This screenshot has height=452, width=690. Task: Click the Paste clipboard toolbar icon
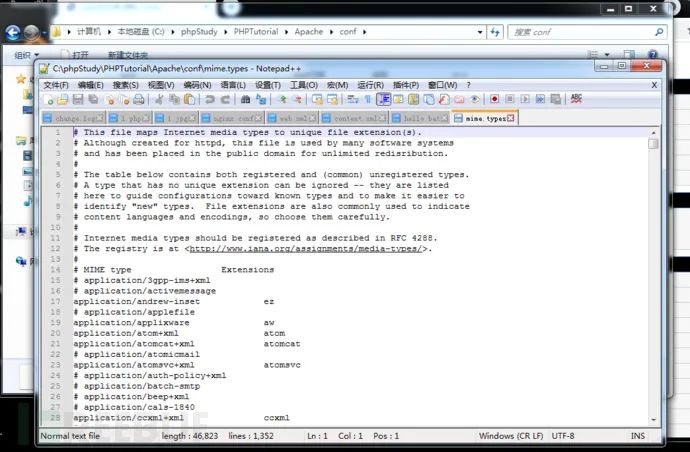point(190,99)
